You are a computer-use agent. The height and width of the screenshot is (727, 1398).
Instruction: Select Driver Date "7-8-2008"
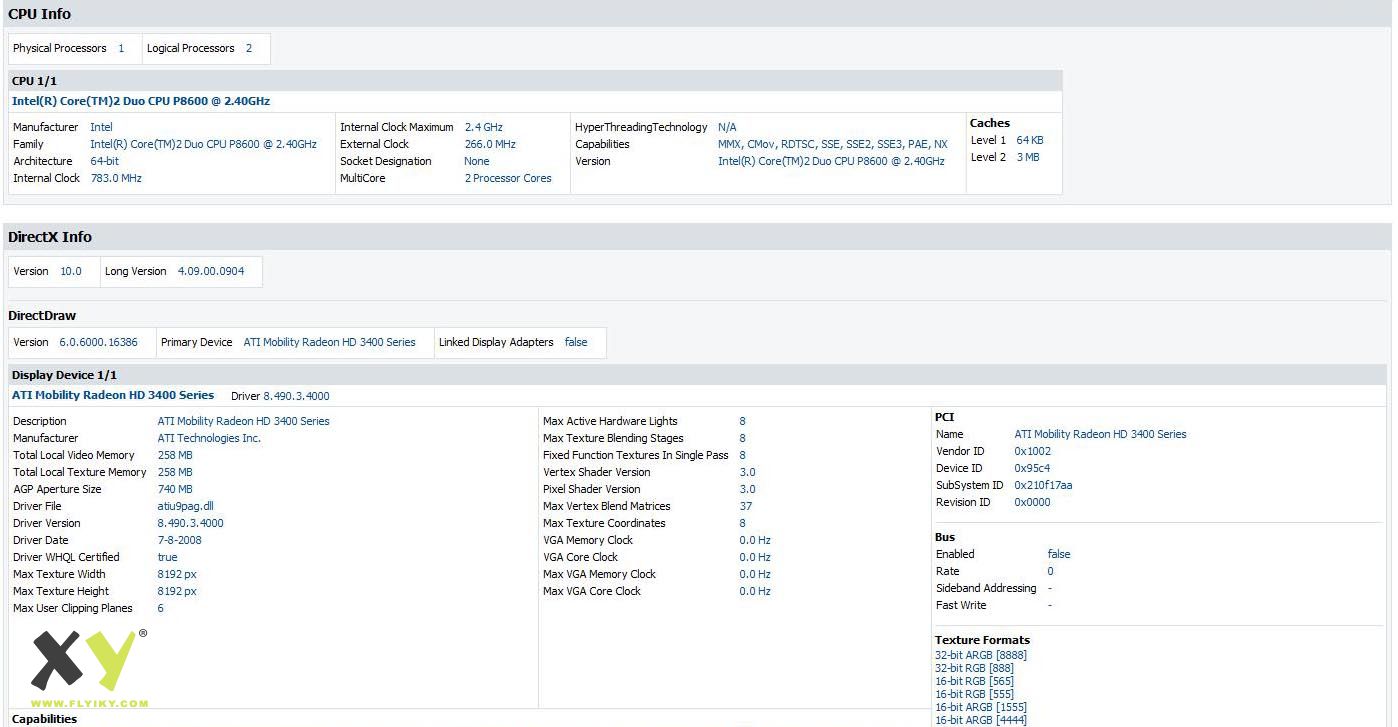(179, 540)
